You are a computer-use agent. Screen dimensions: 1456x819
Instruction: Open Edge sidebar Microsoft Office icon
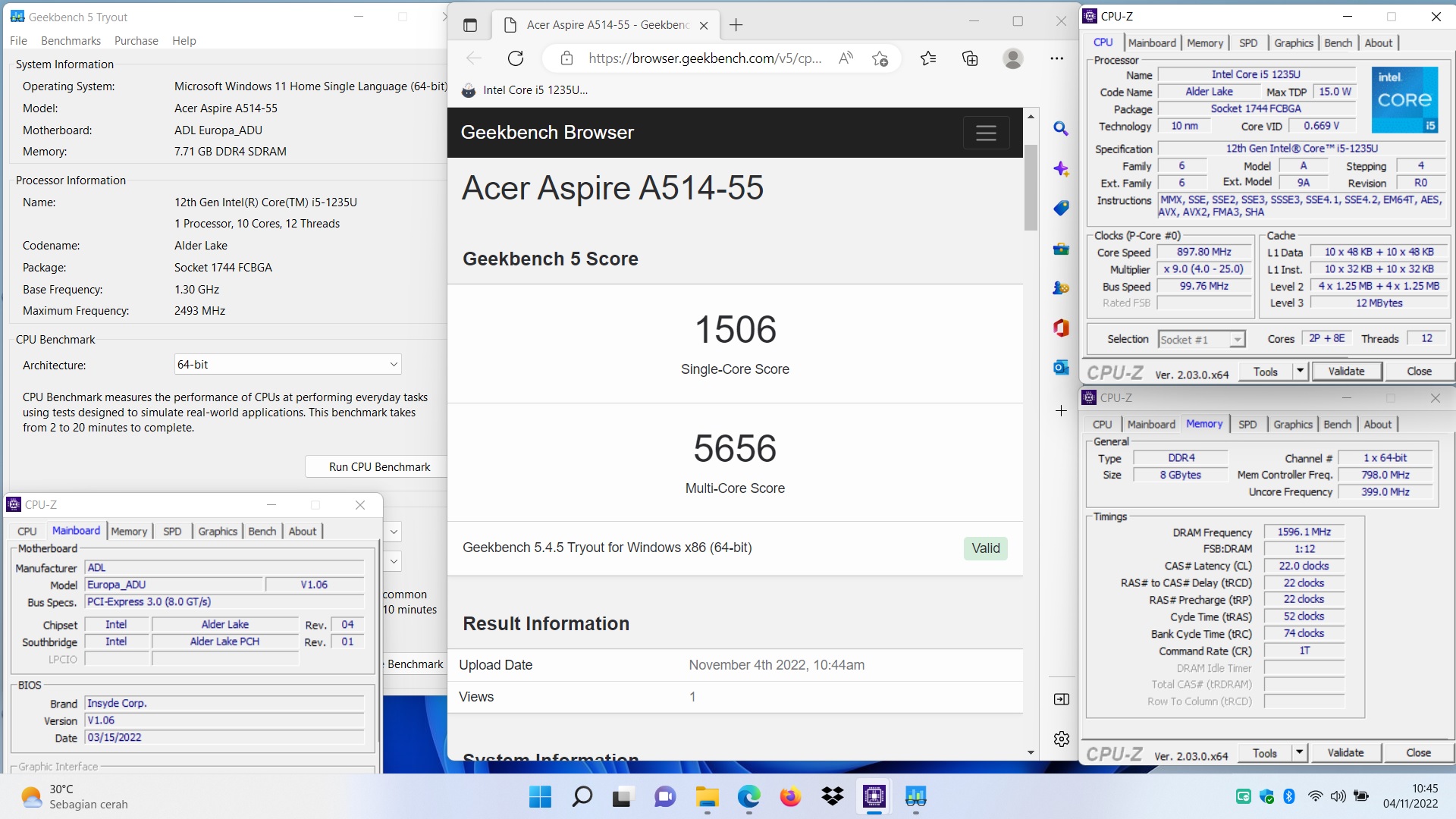(x=1061, y=328)
